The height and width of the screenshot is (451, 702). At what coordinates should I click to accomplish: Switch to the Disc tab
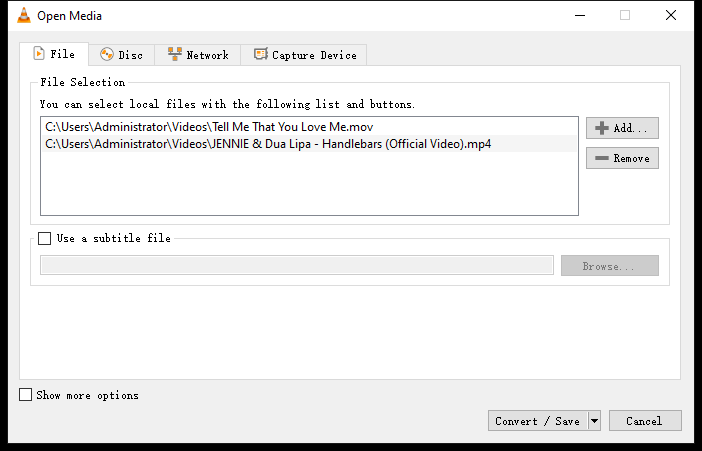[120, 55]
